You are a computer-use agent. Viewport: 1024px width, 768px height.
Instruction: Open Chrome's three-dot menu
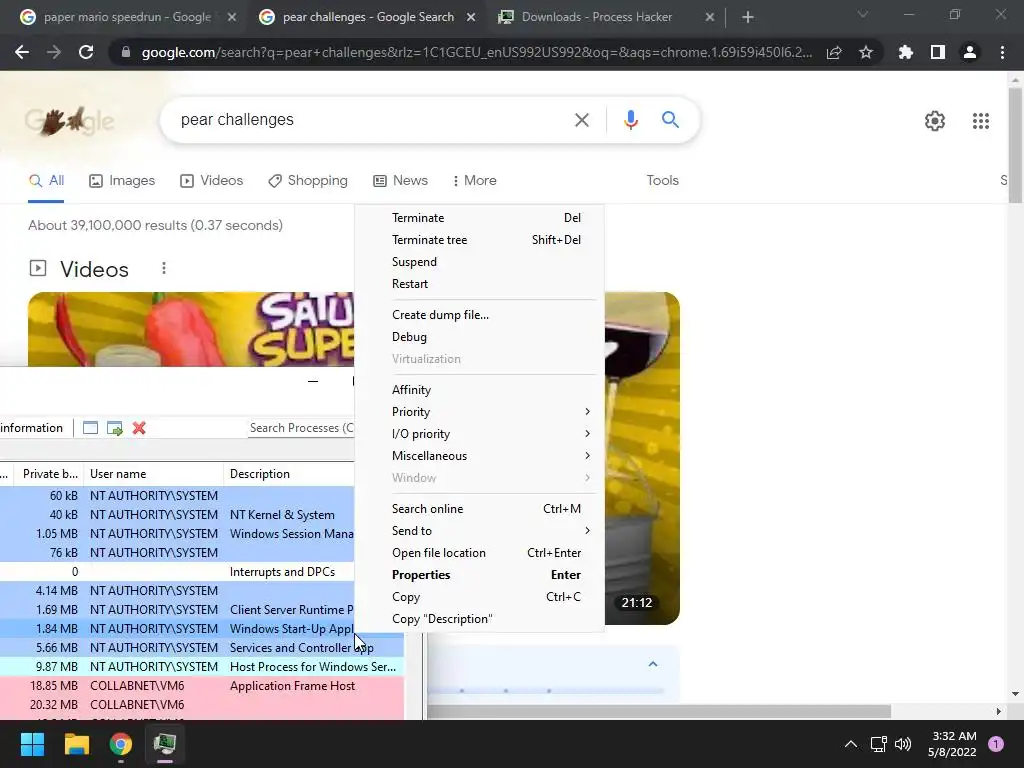[1002, 52]
